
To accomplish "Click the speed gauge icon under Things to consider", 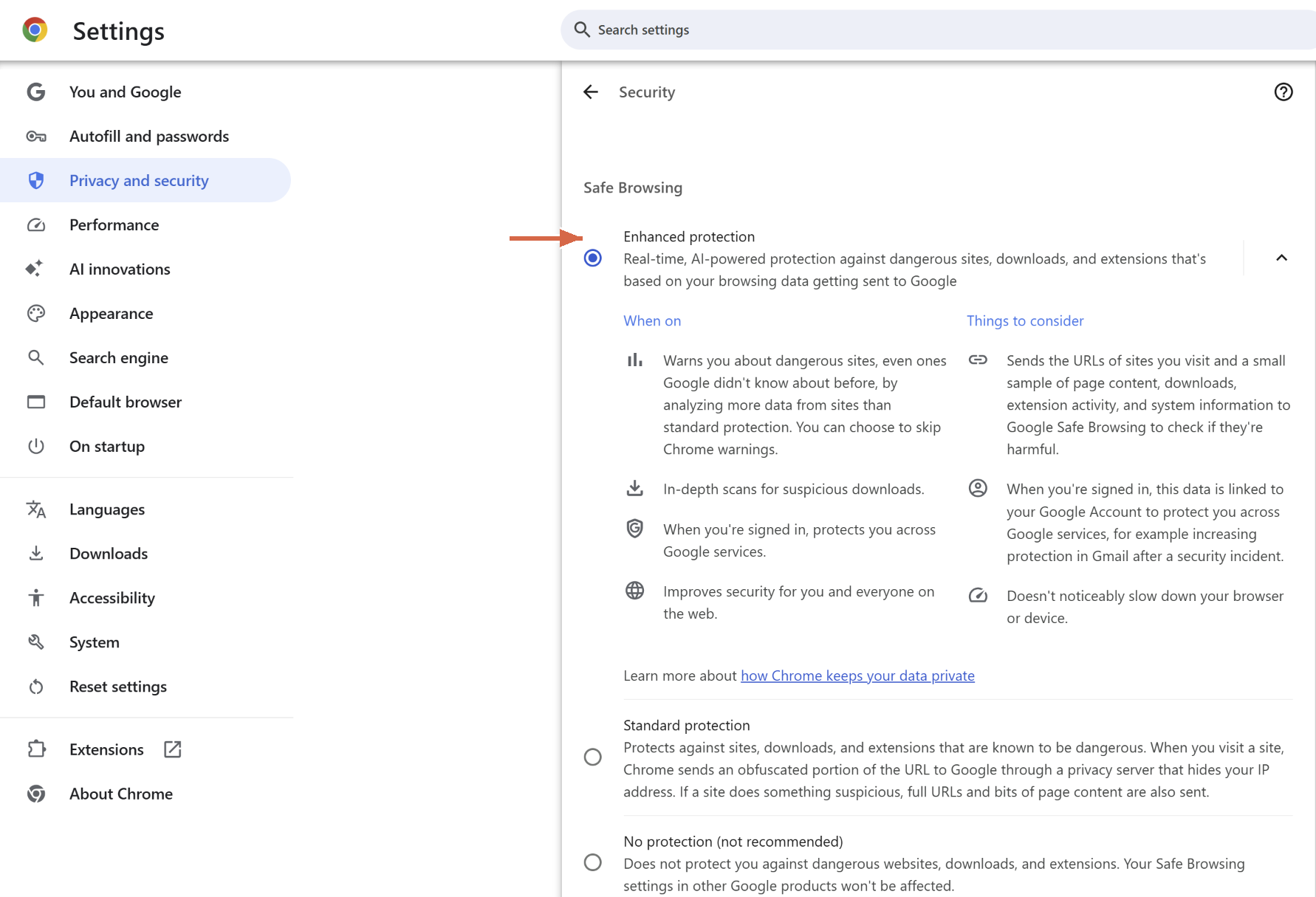I will coord(978,595).
